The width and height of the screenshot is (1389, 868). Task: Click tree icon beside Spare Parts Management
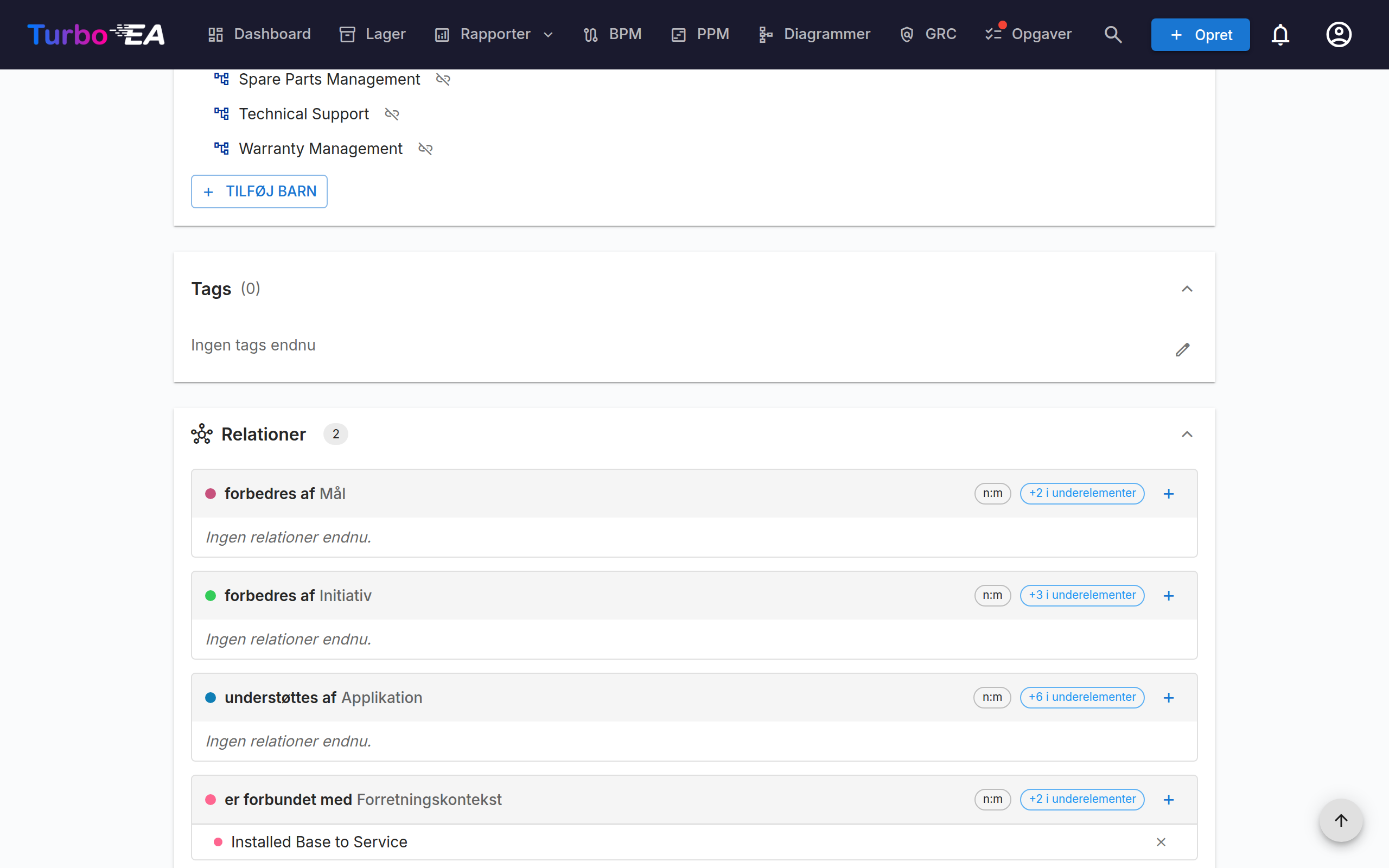(x=221, y=79)
